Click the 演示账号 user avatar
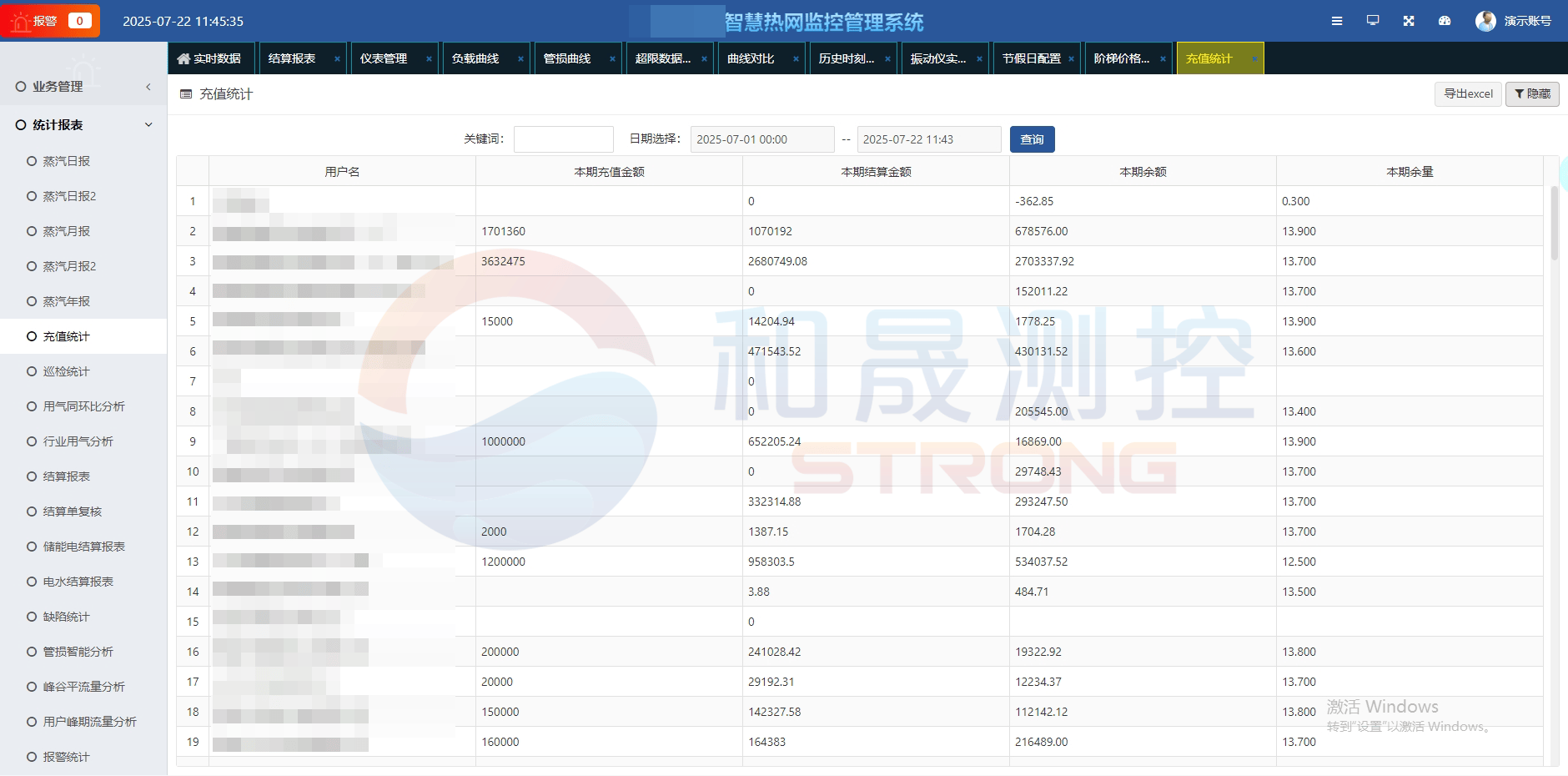1568x776 pixels. [1485, 21]
